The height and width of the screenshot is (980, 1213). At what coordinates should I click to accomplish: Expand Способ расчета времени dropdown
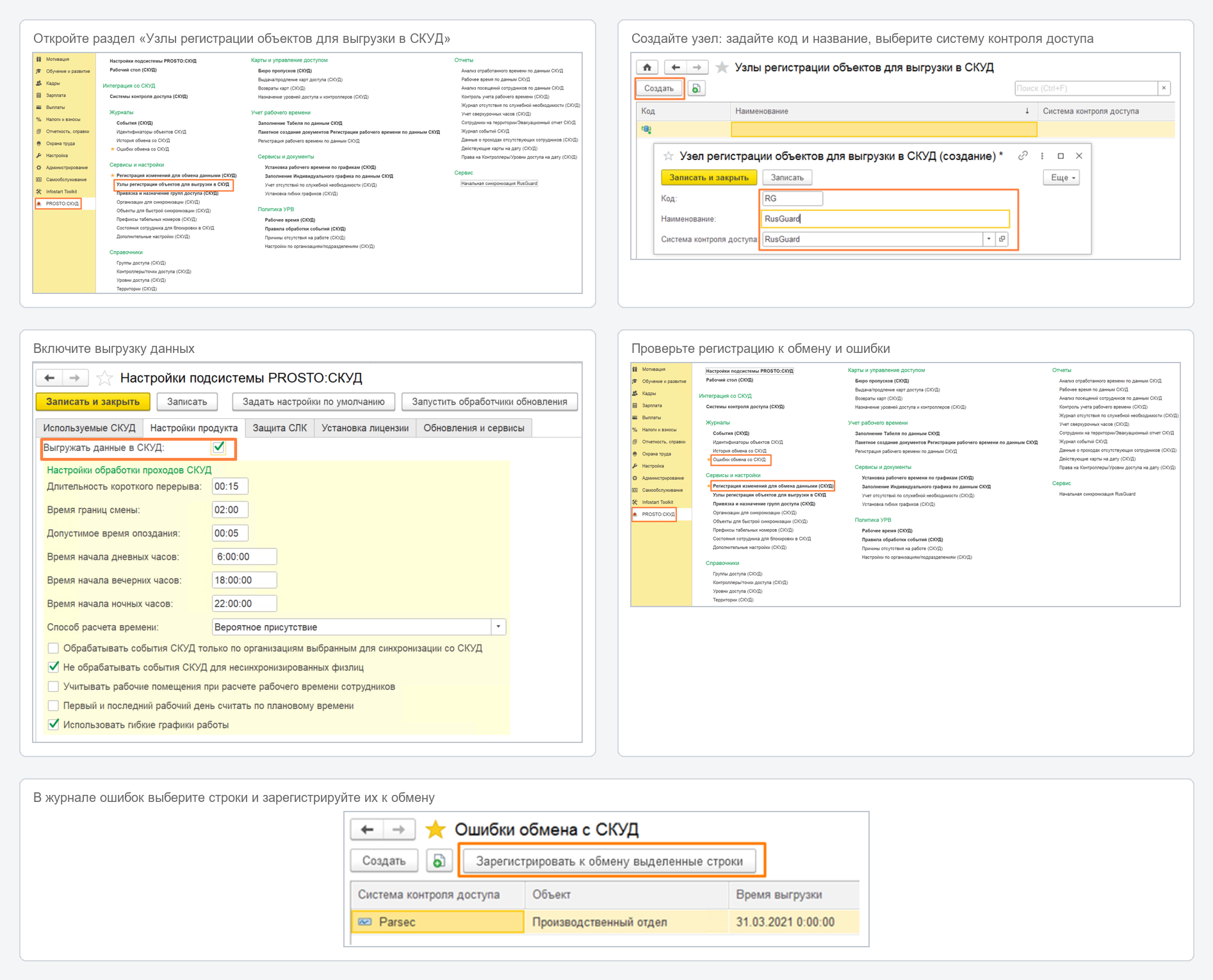498,627
